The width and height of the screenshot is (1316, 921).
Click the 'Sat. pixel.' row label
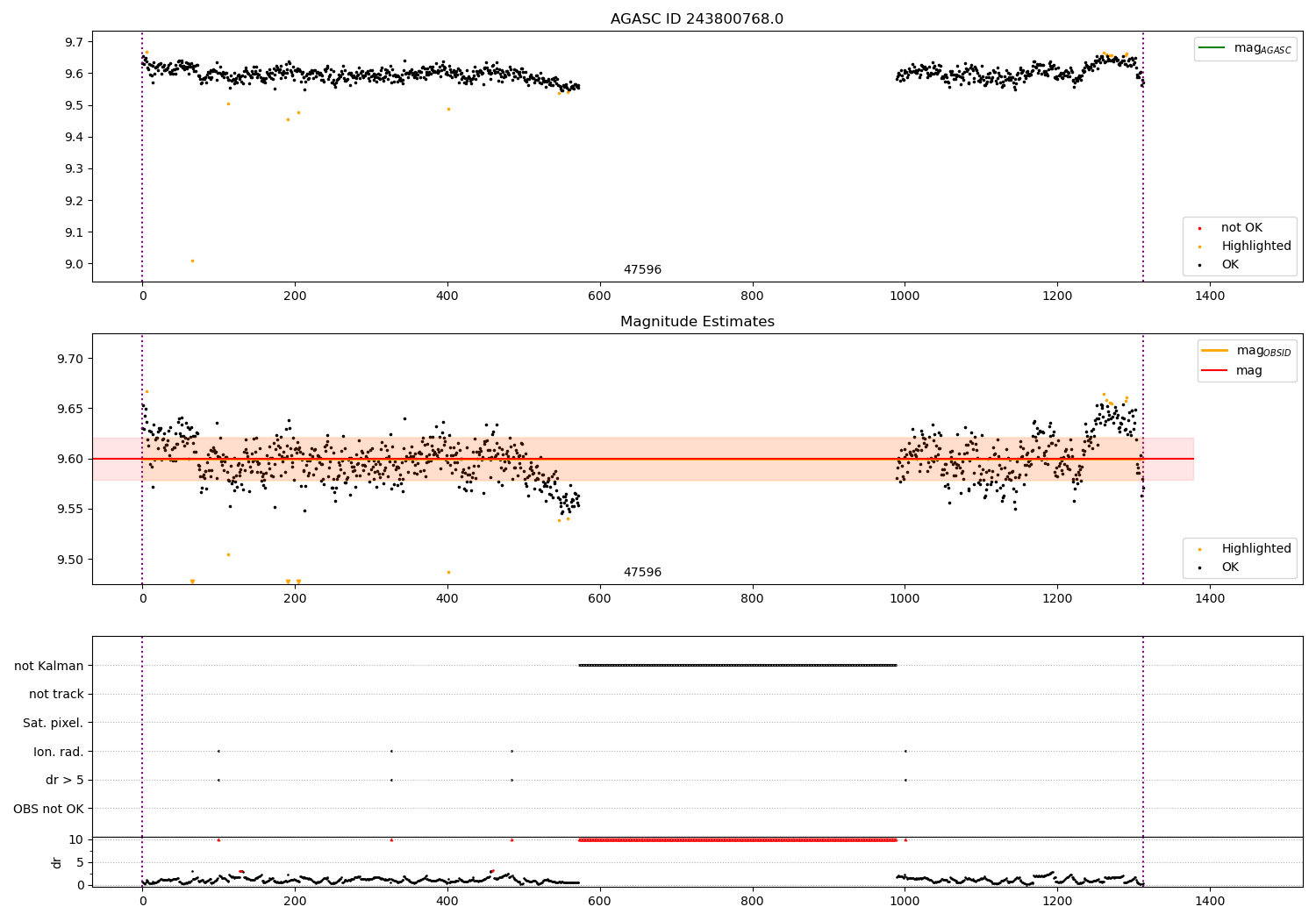(53, 723)
